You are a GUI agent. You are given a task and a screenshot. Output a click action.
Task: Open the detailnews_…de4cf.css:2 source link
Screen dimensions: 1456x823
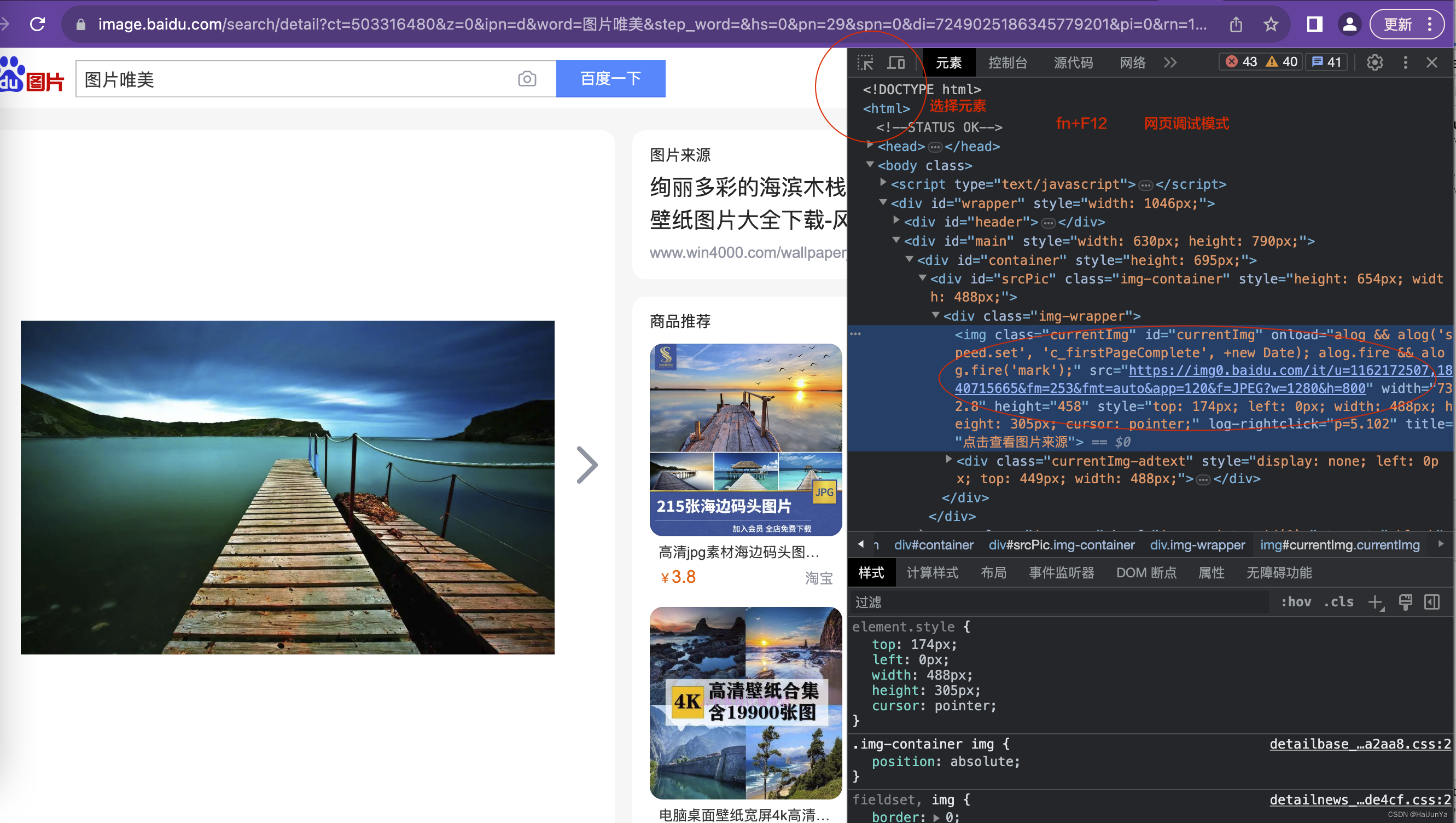(1360, 799)
